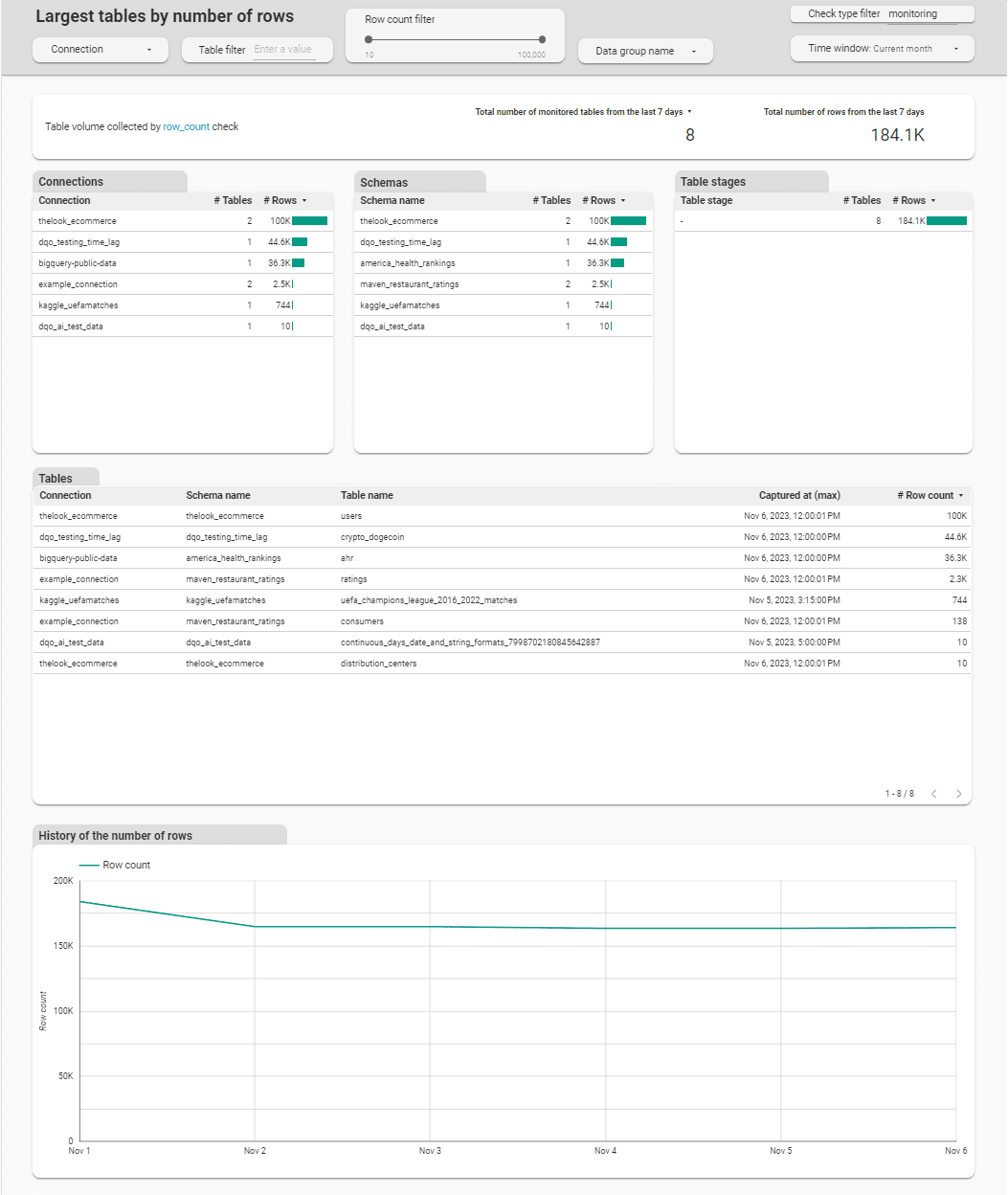Click arrow beside monitored tables last 7 days
The width and height of the screenshot is (1008, 1195).
(x=689, y=112)
